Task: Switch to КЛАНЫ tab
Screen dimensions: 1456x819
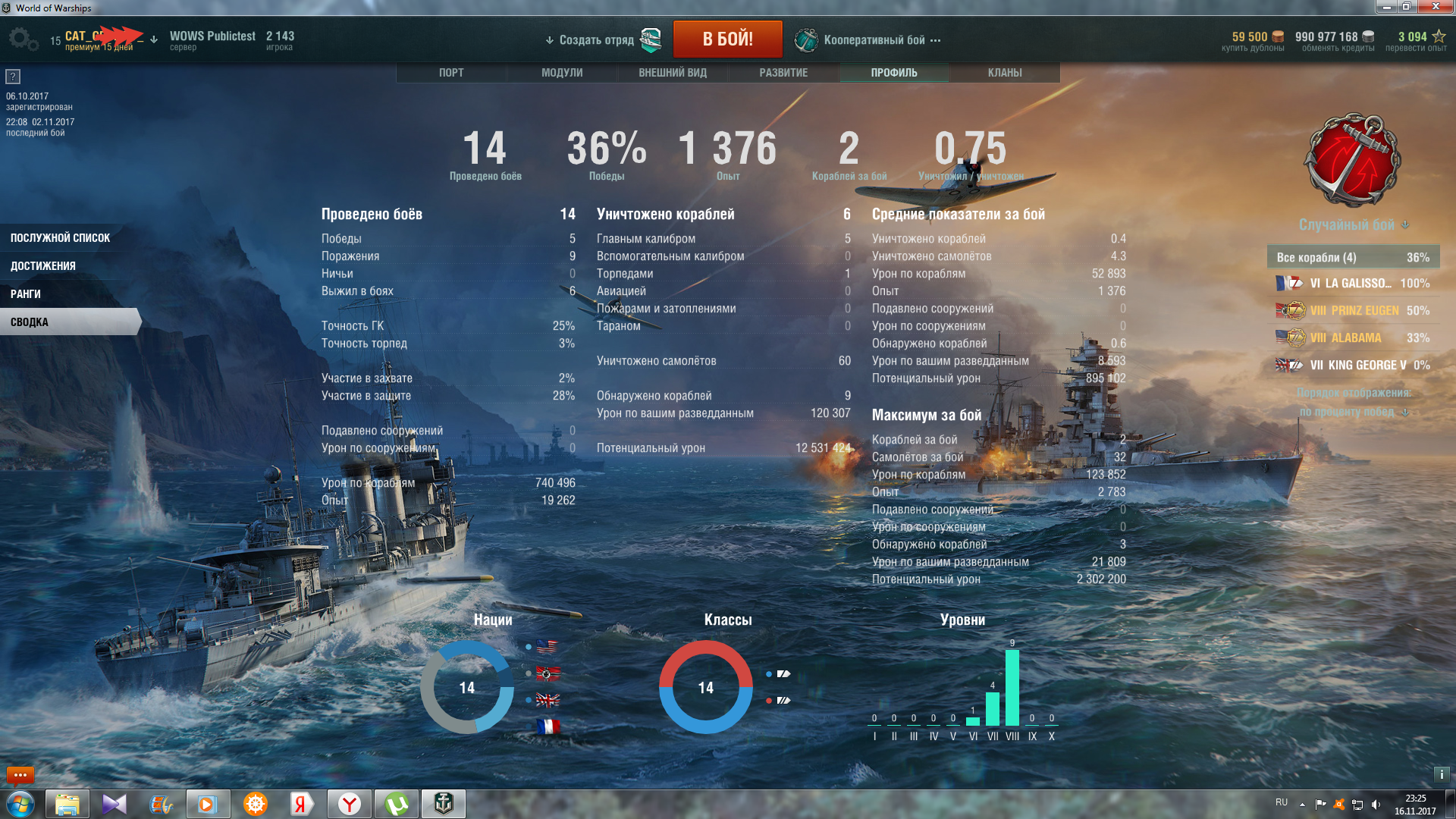Action: pos(1005,73)
